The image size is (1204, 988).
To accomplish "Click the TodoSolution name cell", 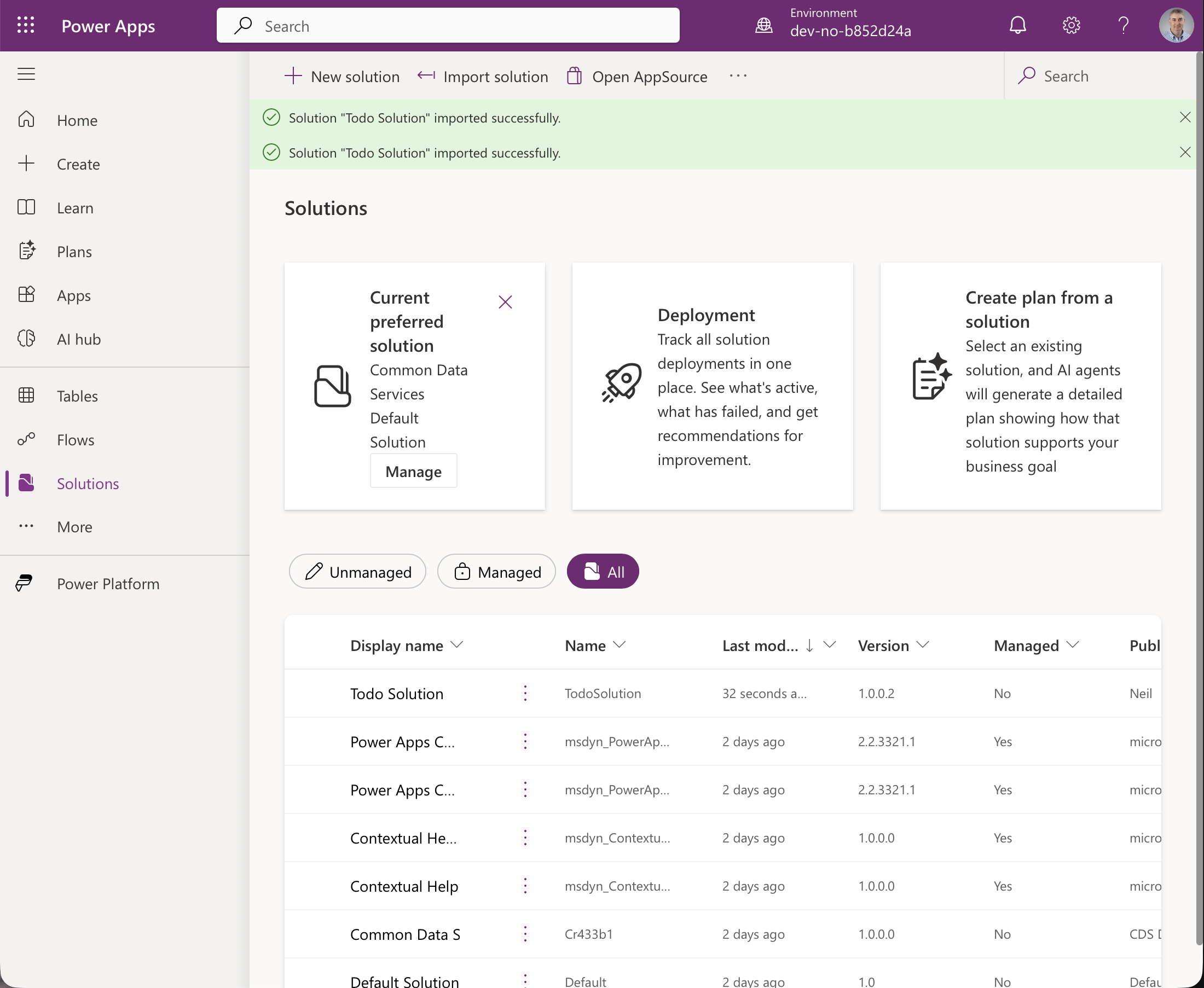I will (603, 693).
